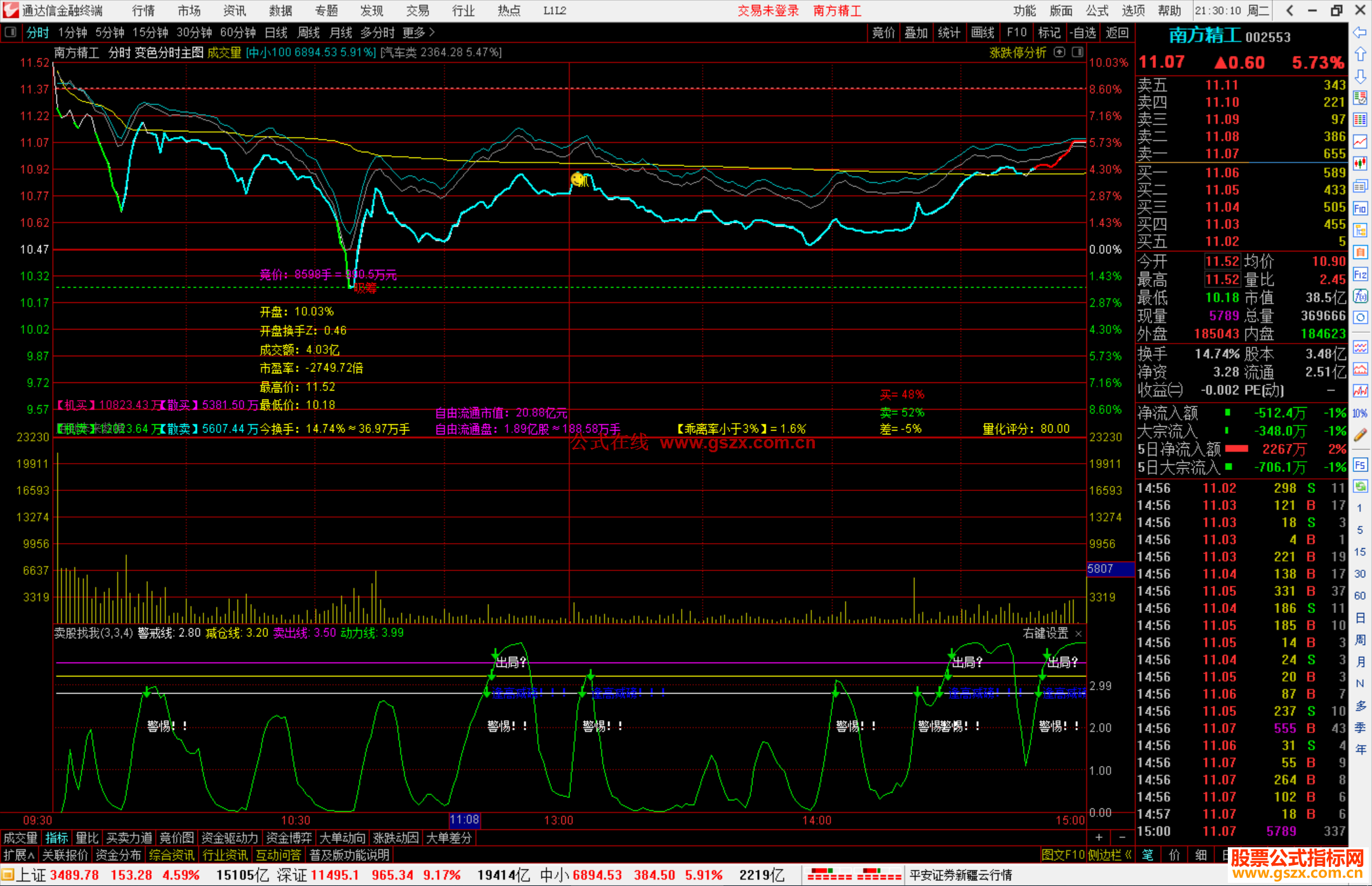The image size is (1372, 886).
Task: Click the red zigzag chart sidebar icon
Action: (x=1360, y=391)
